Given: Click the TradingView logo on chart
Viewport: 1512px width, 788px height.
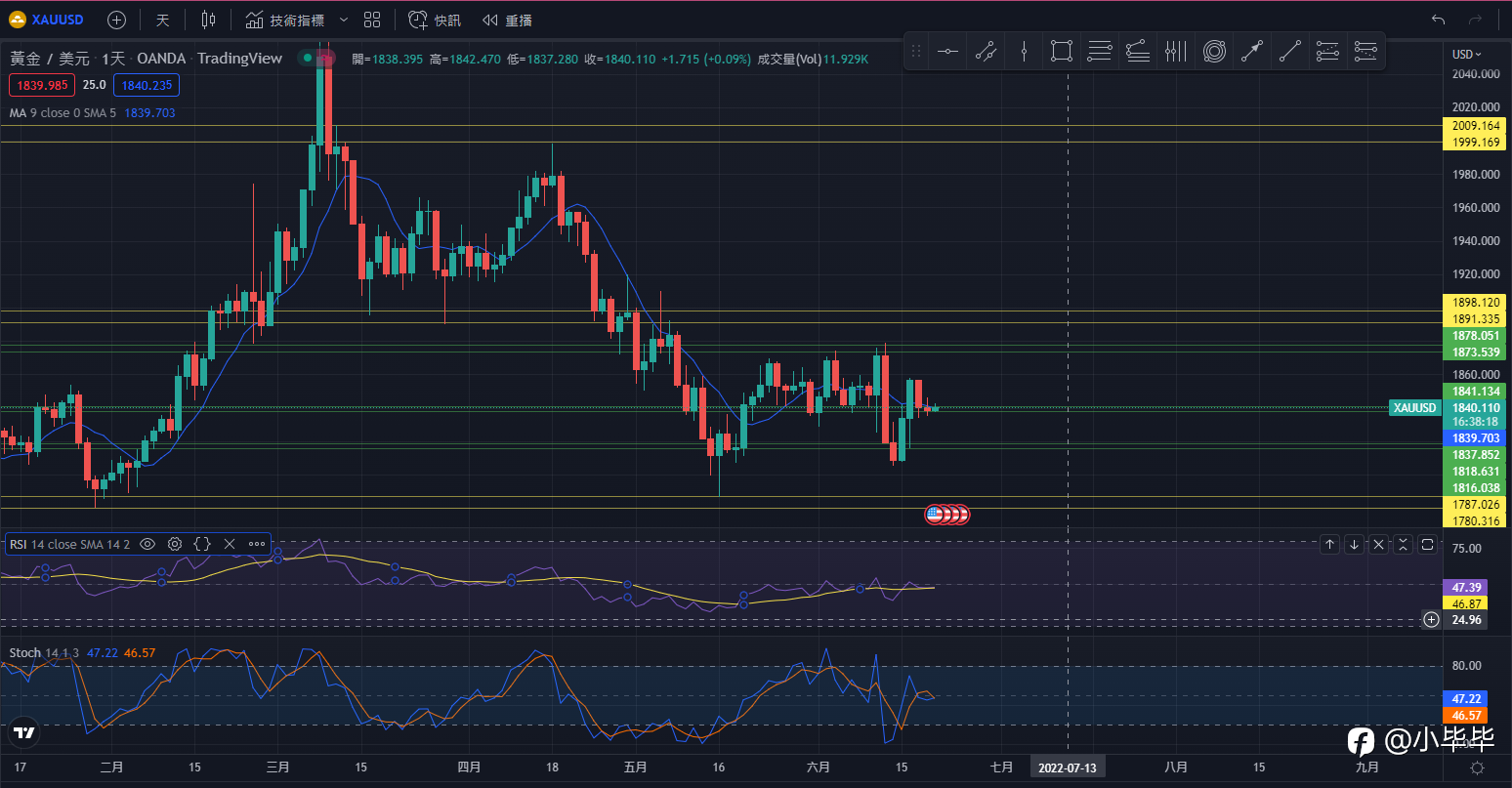Looking at the screenshot, I should (24, 732).
